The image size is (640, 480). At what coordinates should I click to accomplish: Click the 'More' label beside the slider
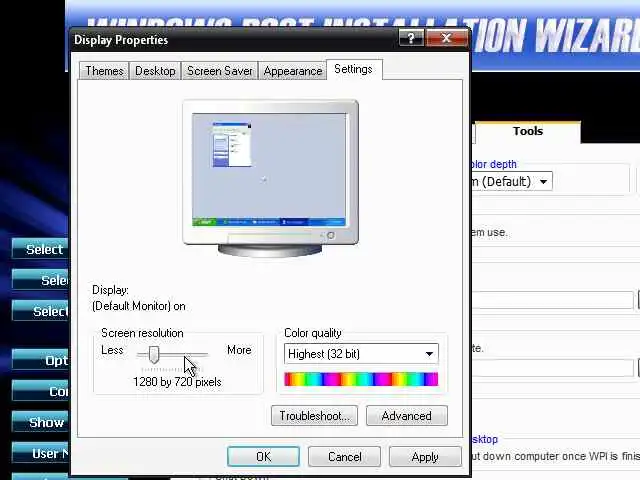coord(239,350)
